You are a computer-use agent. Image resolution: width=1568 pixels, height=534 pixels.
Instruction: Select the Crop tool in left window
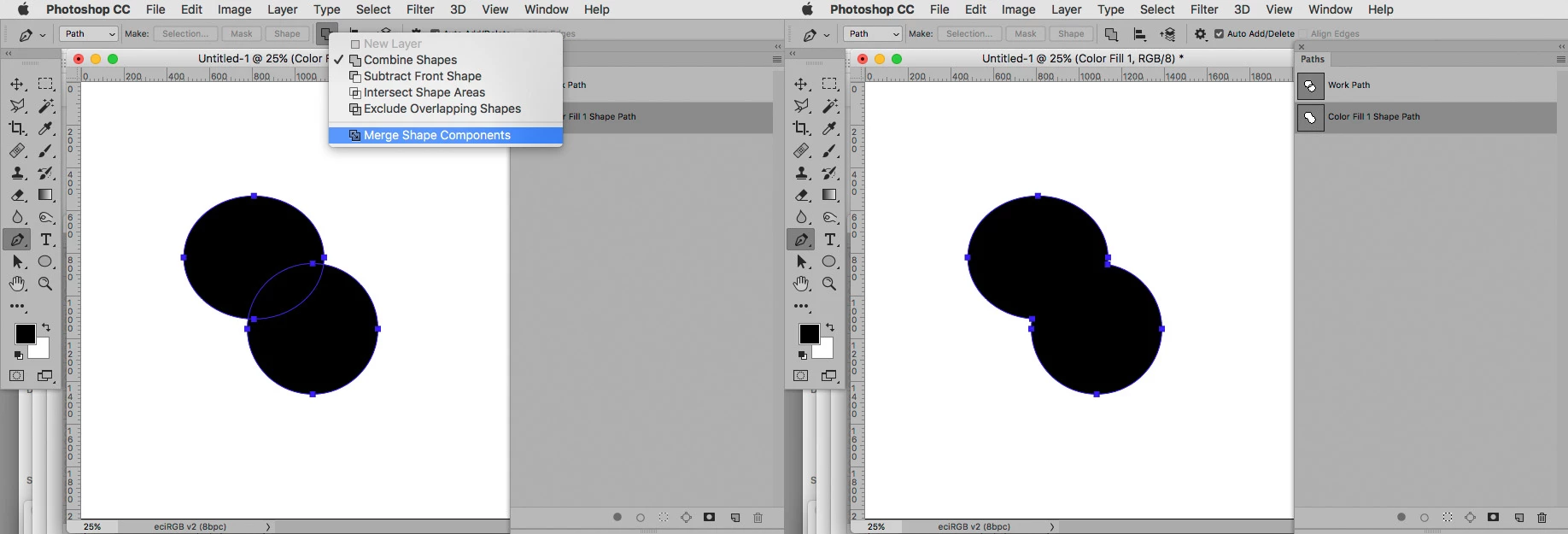point(17,128)
